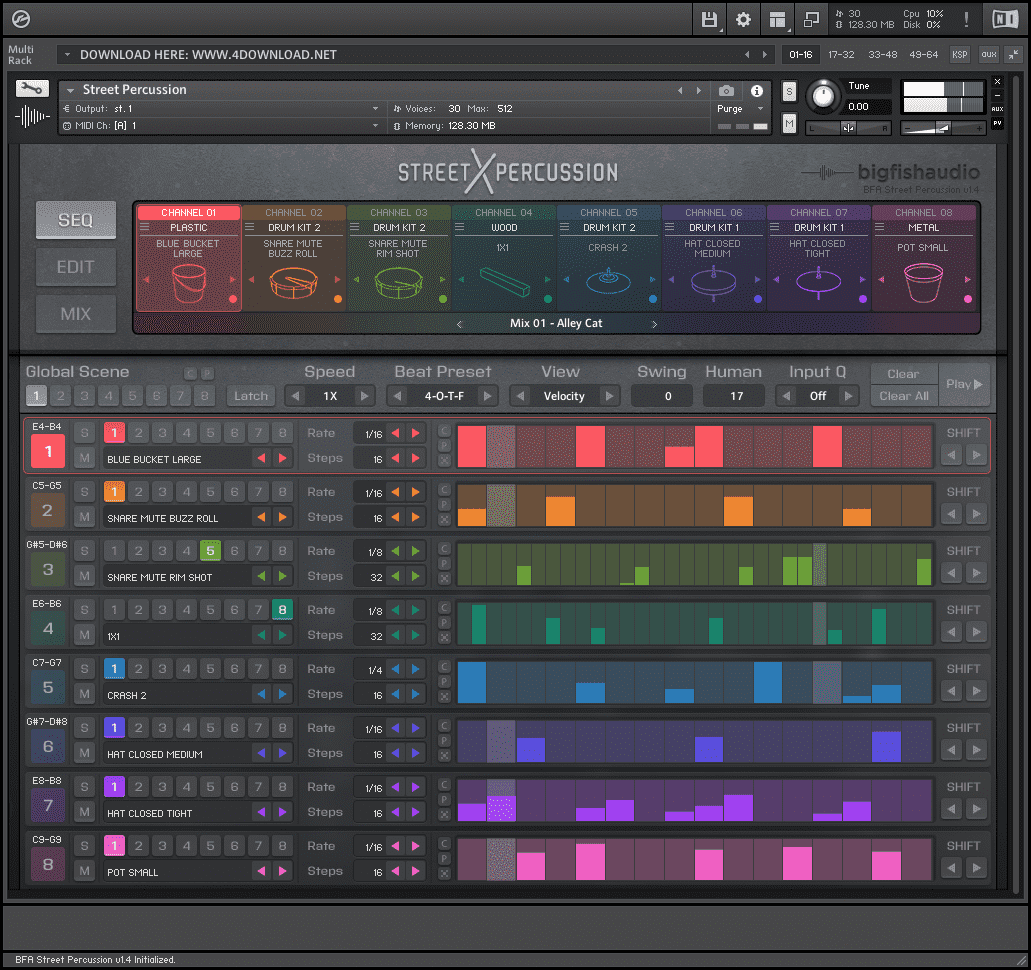Viewport: 1031px width, 970px height.
Task: Increase Speed with the right arrow
Action: [364, 396]
